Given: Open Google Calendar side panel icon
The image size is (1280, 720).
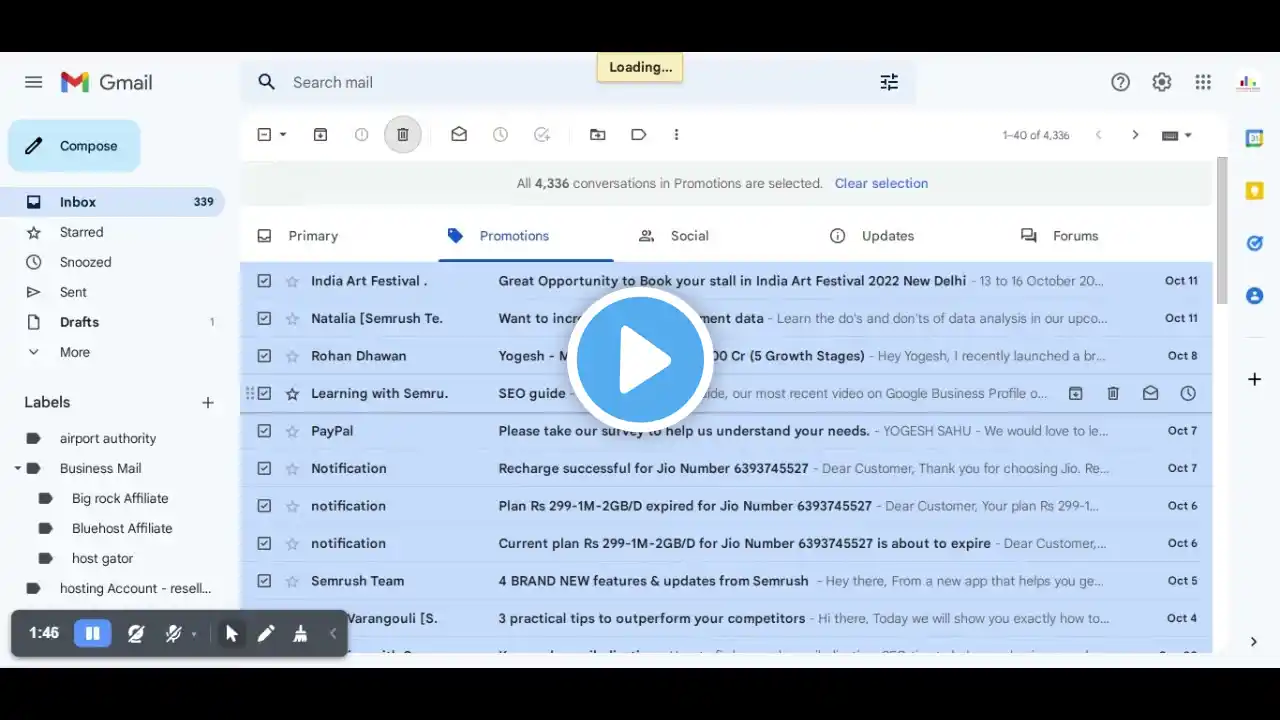Looking at the screenshot, I should tap(1254, 138).
